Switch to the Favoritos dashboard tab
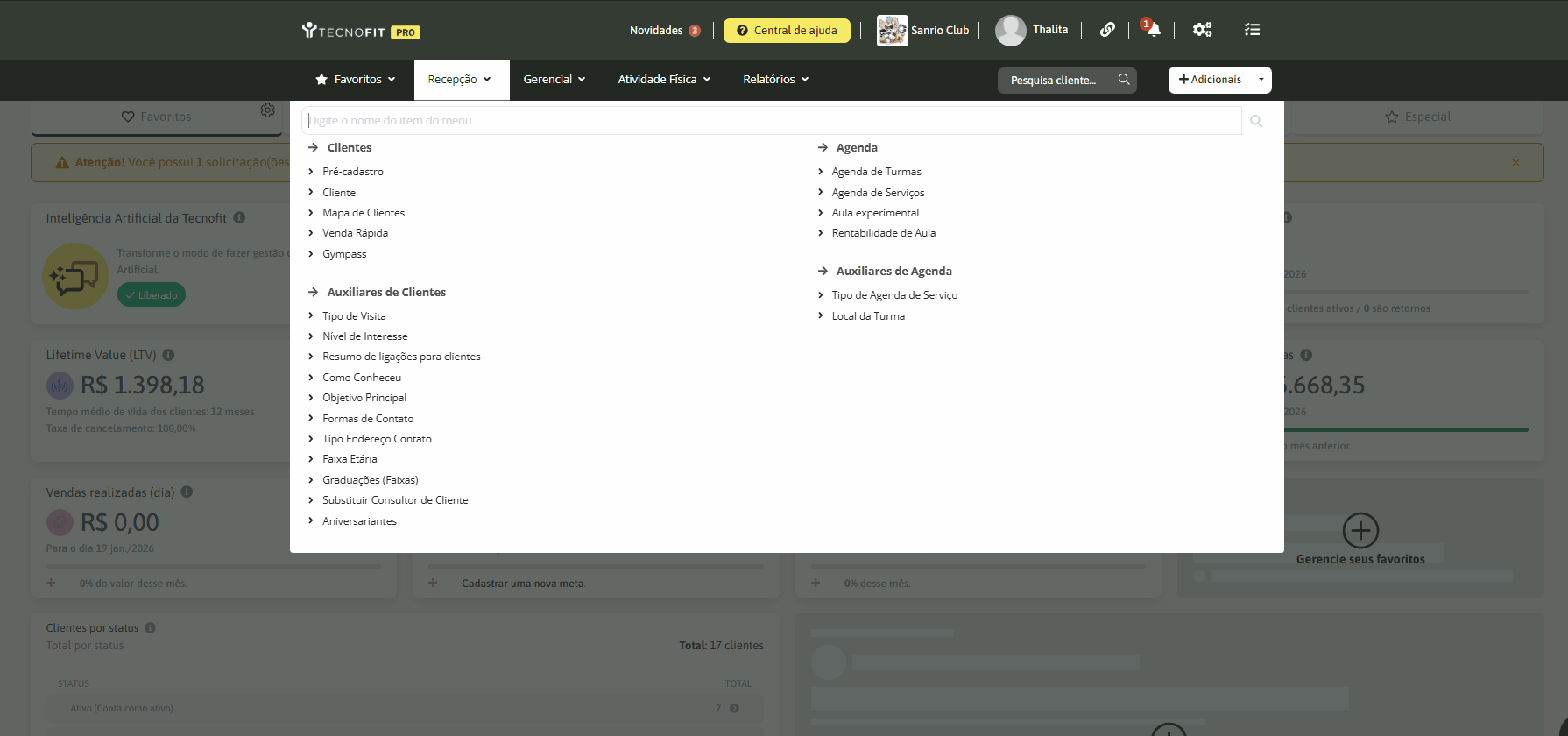 click(x=157, y=117)
